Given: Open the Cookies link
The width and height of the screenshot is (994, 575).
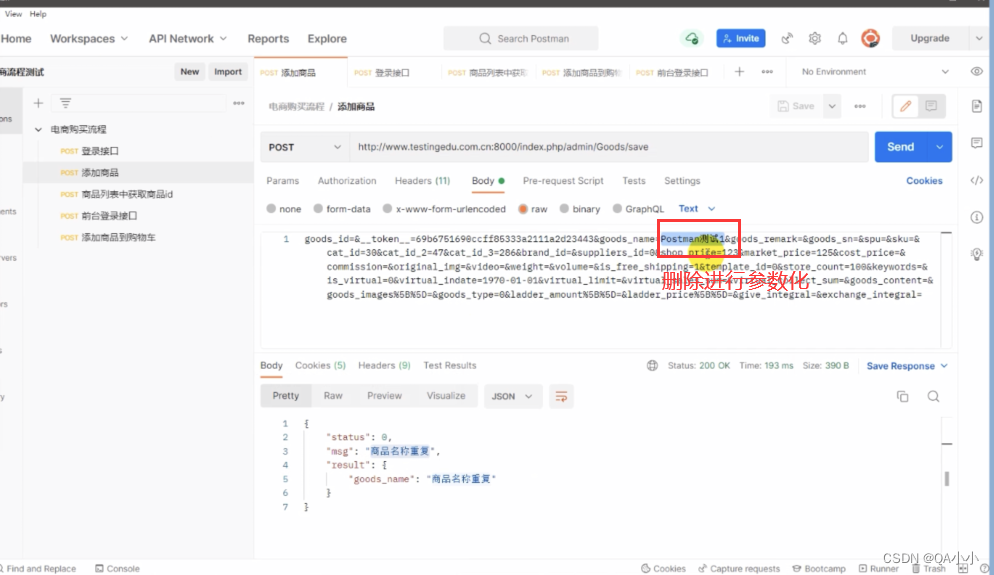Looking at the screenshot, I should [x=924, y=181].
